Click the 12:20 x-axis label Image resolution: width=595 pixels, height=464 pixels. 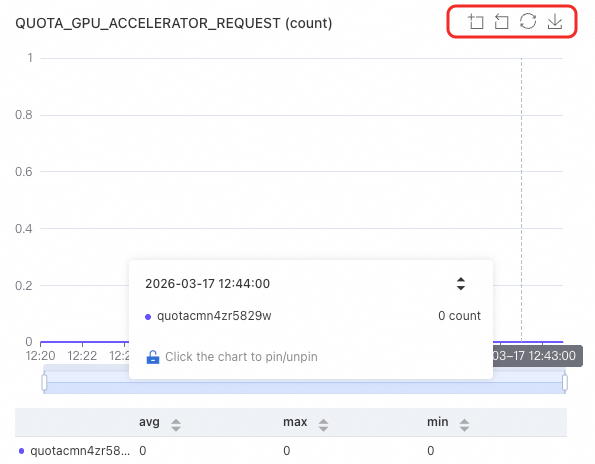click(x=40, y=356)
